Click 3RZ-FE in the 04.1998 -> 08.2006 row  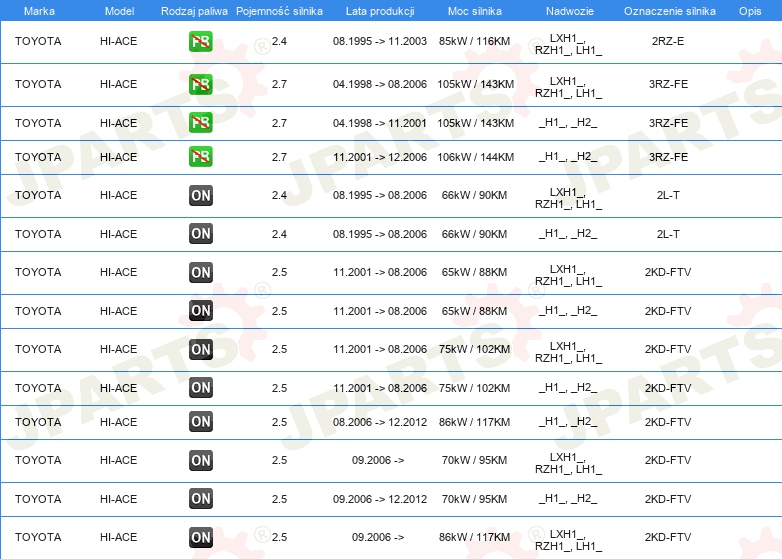[668, 84]
